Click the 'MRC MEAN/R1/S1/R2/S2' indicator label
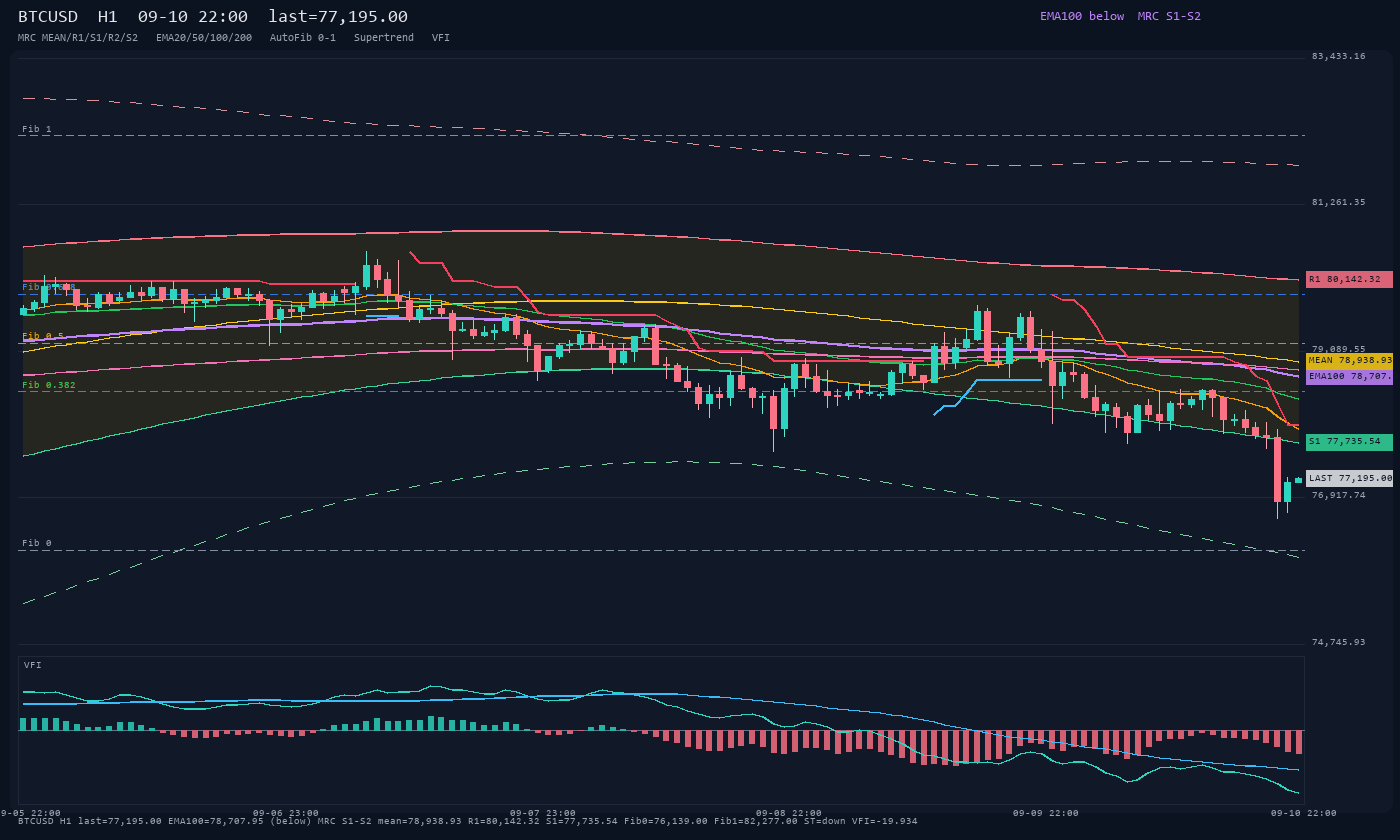Image resolution: width=1400 pixels, height=840 pixels. pyautogui.click(x=78, y=37)
